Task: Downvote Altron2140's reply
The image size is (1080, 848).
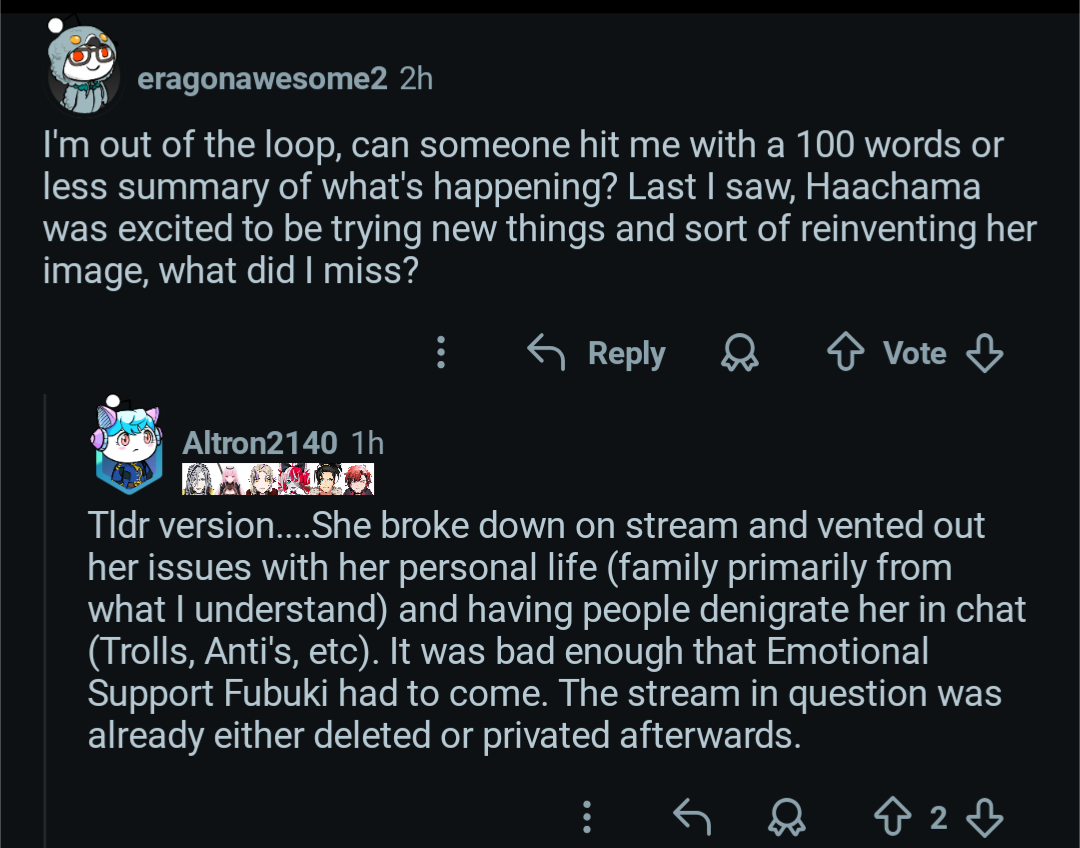Action: point(984,818)
